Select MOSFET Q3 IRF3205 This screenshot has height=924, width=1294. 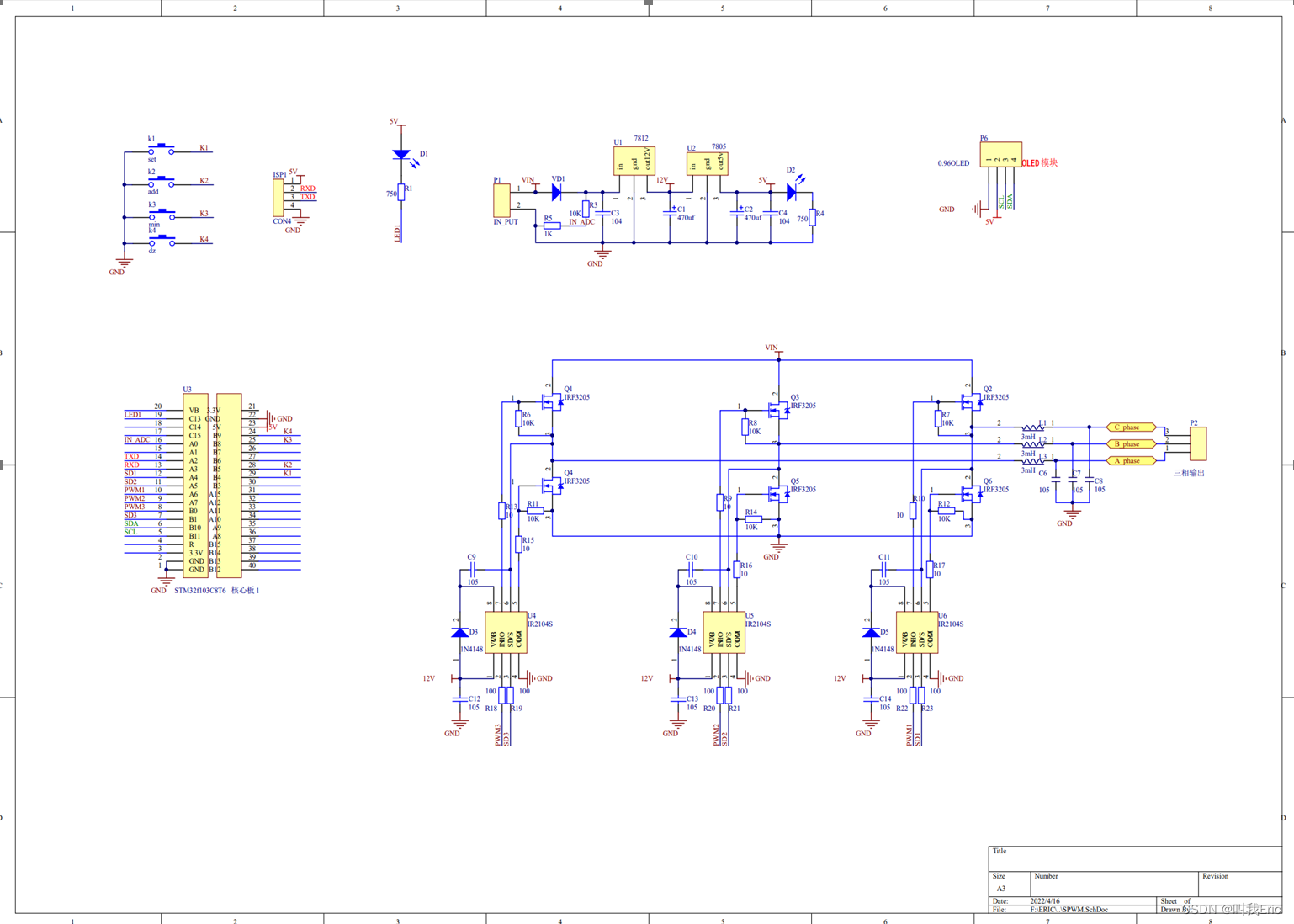click(779, 411)
